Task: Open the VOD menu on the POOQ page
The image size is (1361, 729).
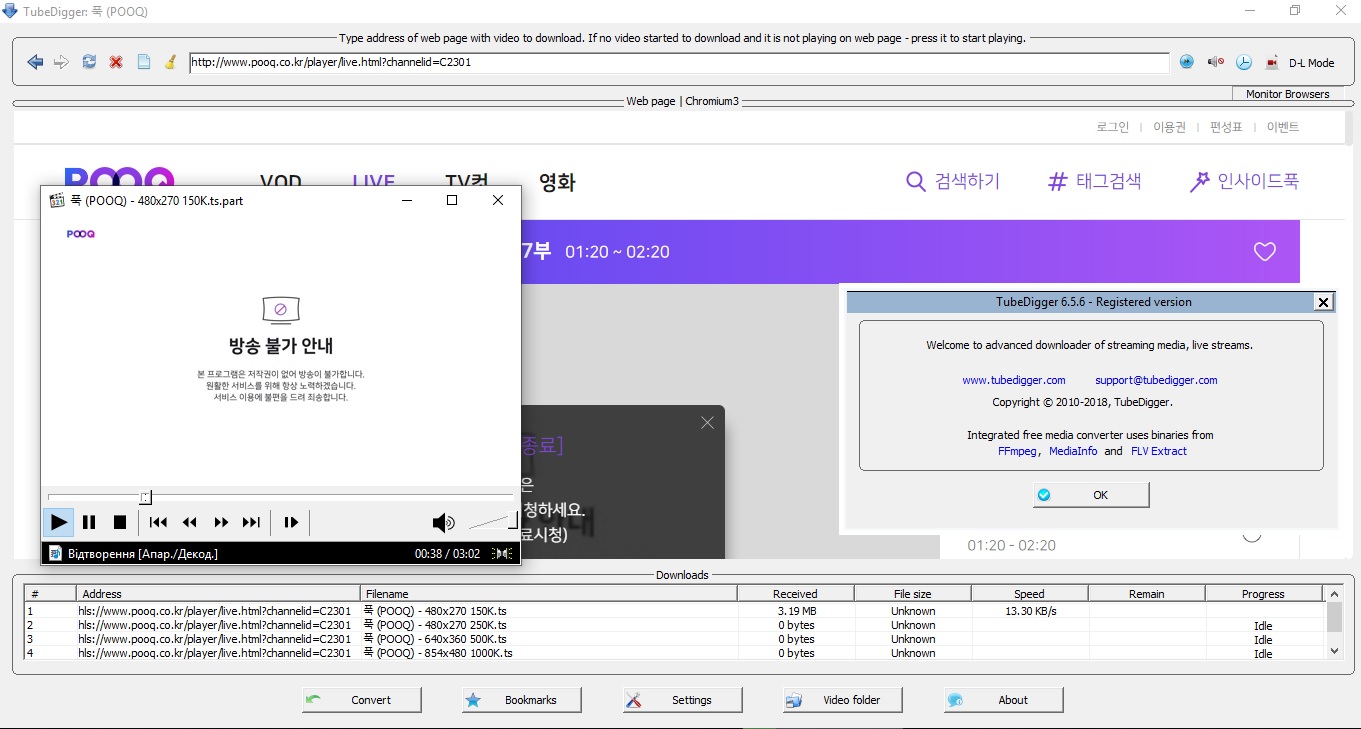Action: [281, 182]
